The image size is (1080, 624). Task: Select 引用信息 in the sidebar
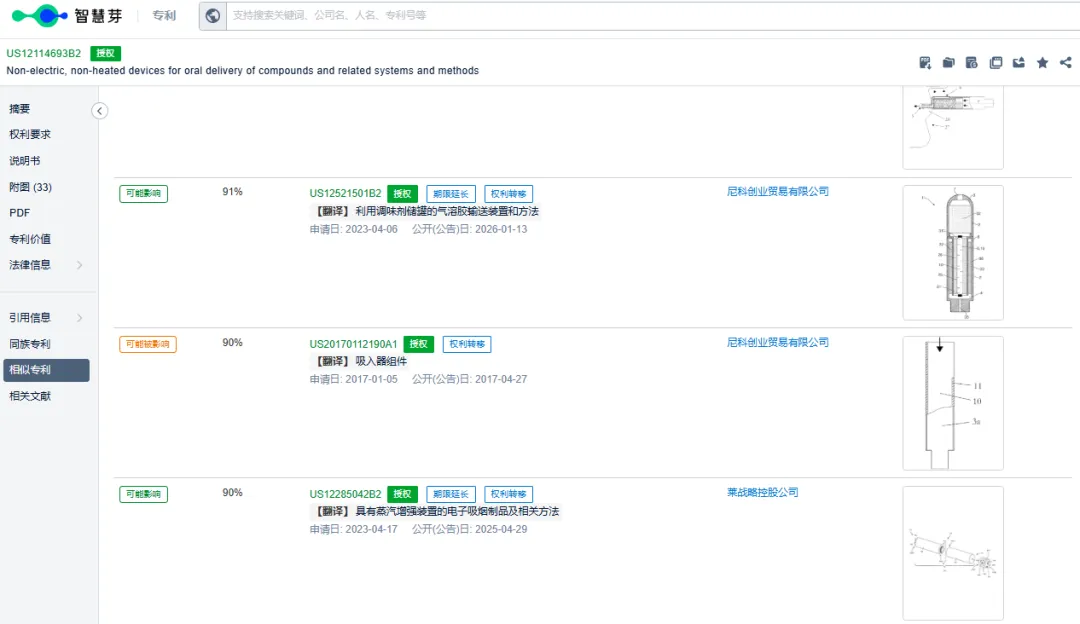30,318
